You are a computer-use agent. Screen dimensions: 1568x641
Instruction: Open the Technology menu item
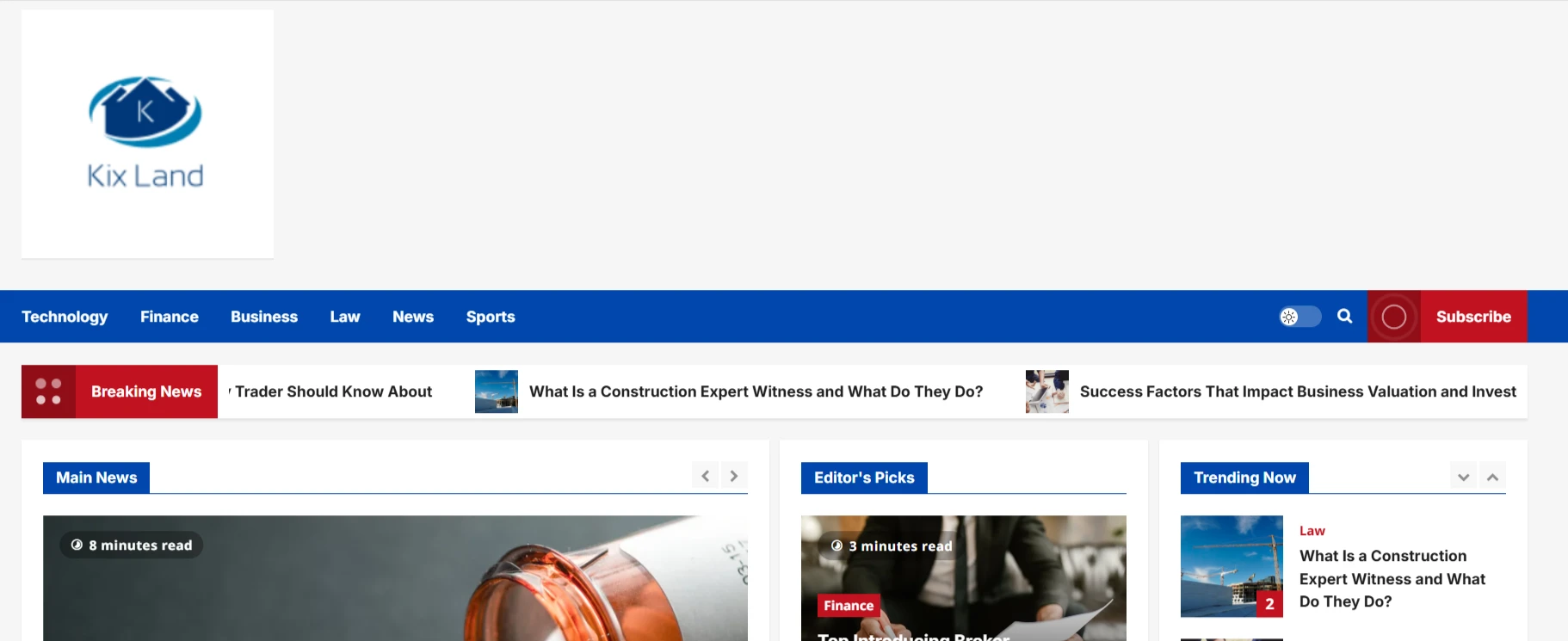coord(65,317)
